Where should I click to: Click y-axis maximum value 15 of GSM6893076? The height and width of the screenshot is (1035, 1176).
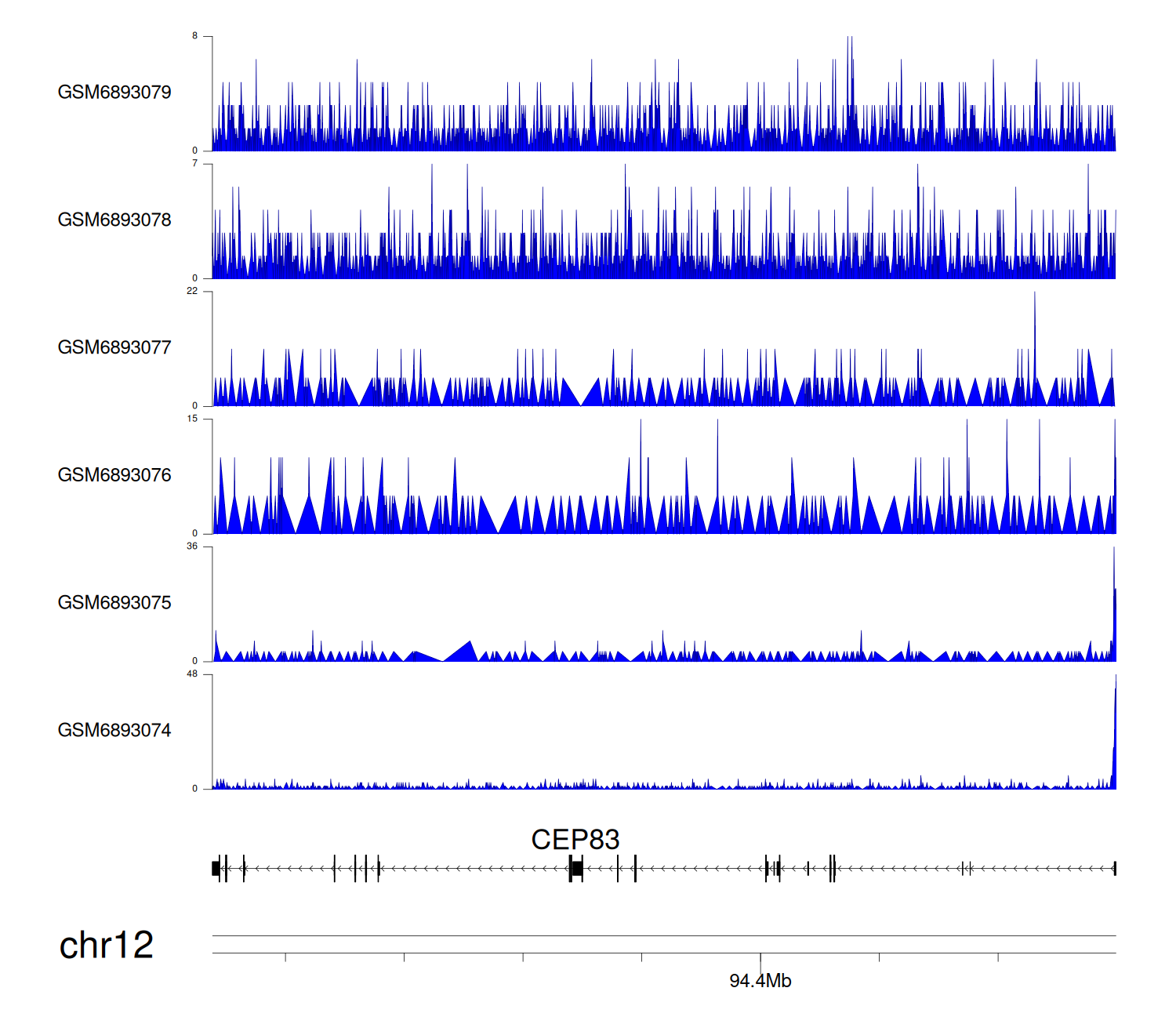(x=192, y=419)
